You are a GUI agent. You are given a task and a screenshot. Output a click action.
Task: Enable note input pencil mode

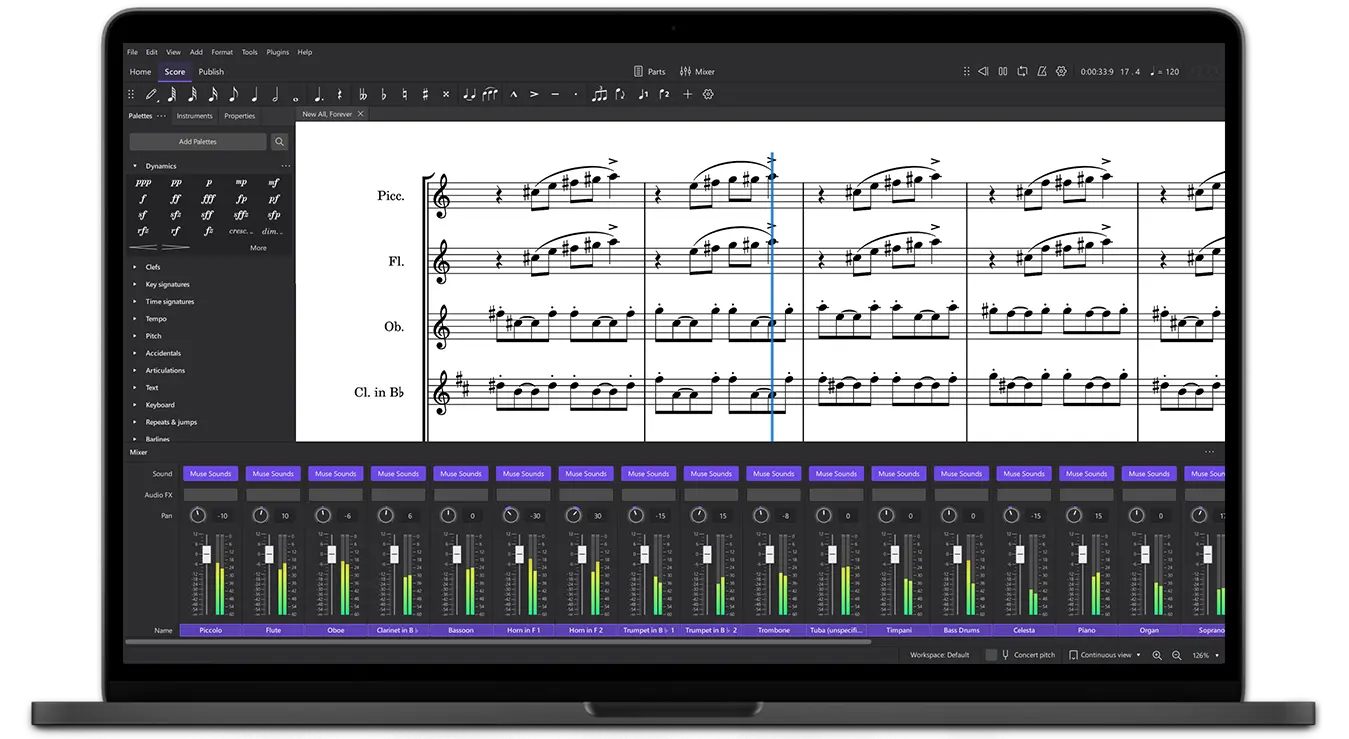pyautogui.click(x=152, y=93)
